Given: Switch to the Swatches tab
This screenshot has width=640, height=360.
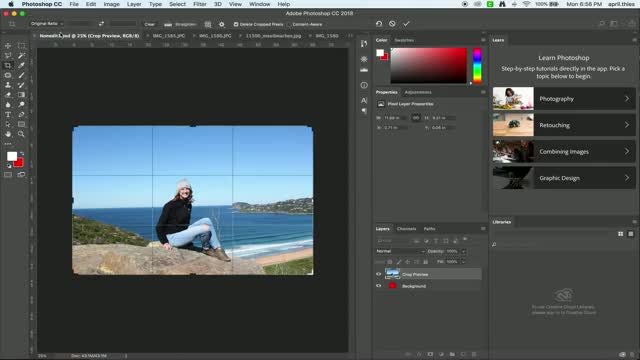Looking at the screenshot, I should [404, 40].
